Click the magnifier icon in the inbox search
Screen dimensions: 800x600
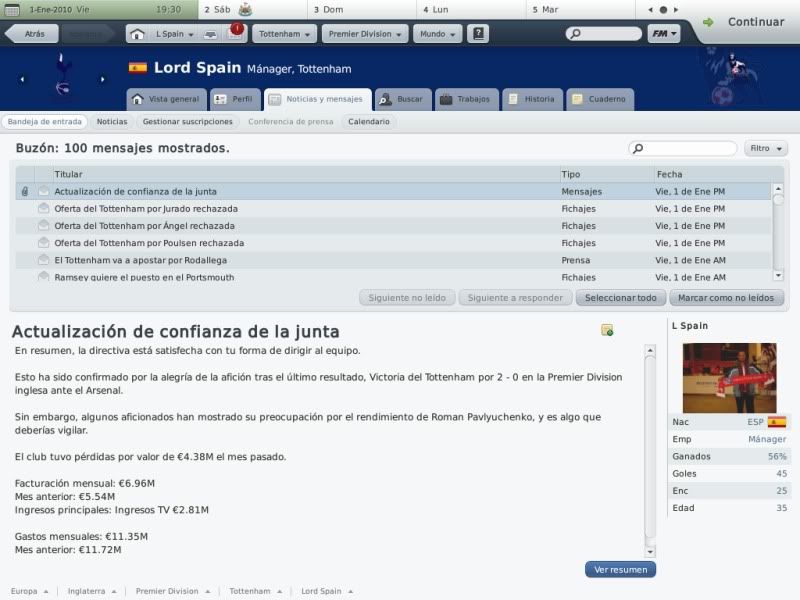point(638,148)
